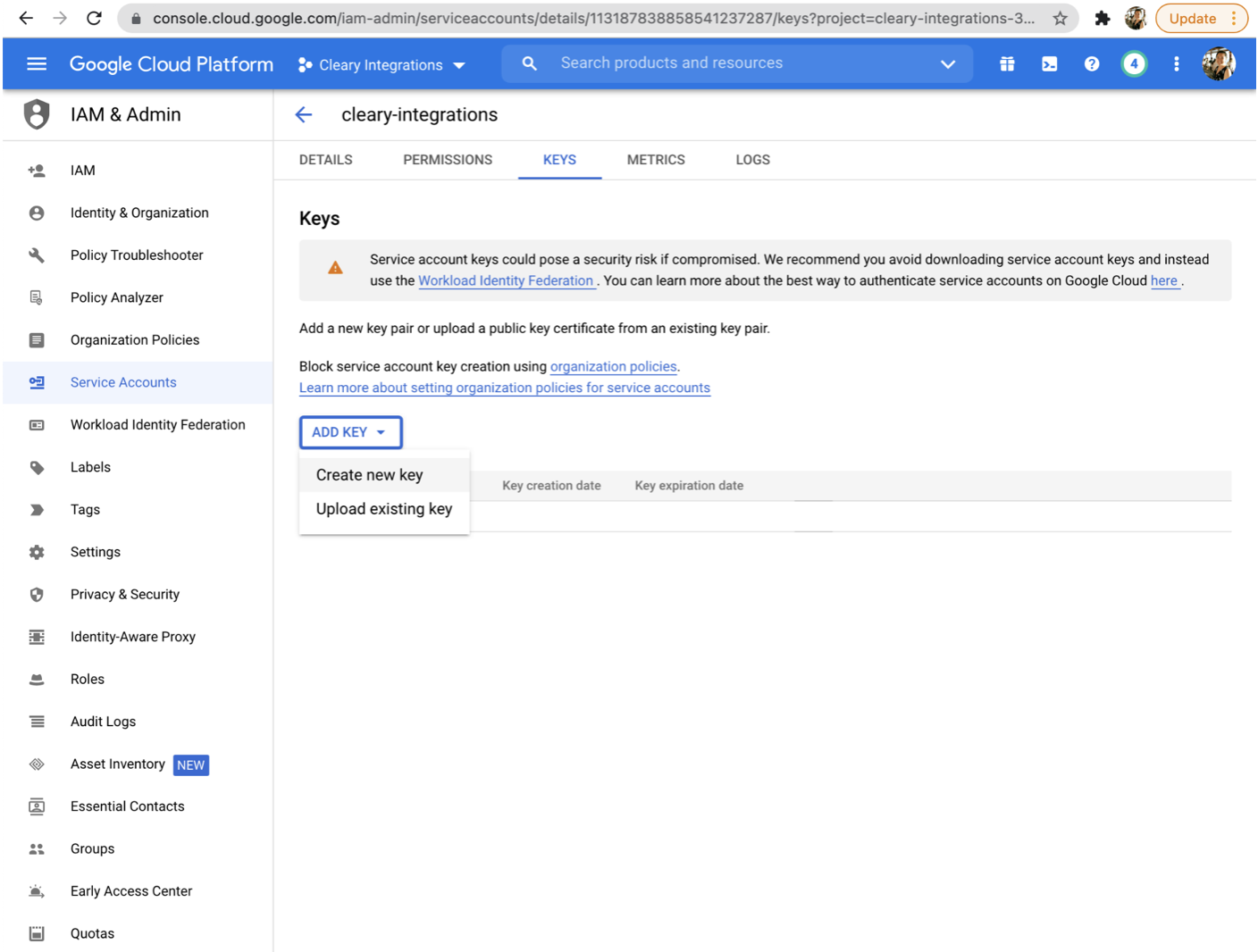Open Roles in the sidebar
Image resolution: width=1258 pixels, height=952 pixels.
(138, 680)
